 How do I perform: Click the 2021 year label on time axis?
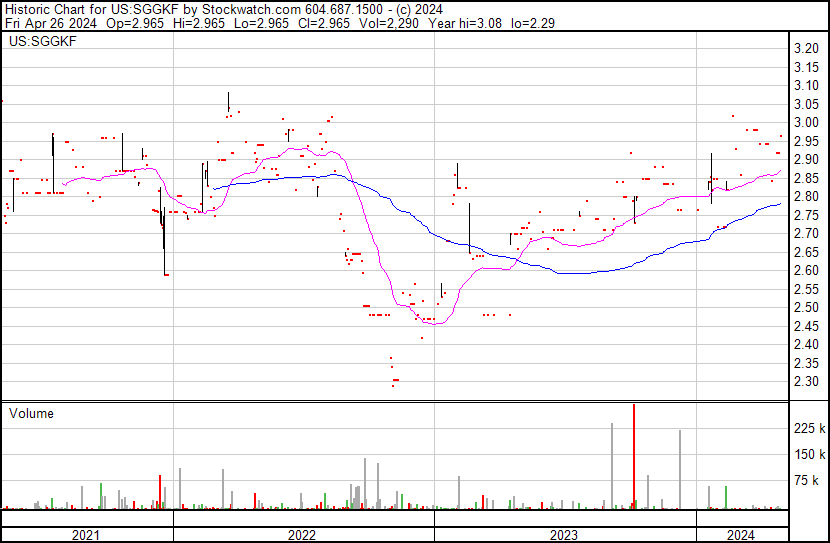pos(86,535)
